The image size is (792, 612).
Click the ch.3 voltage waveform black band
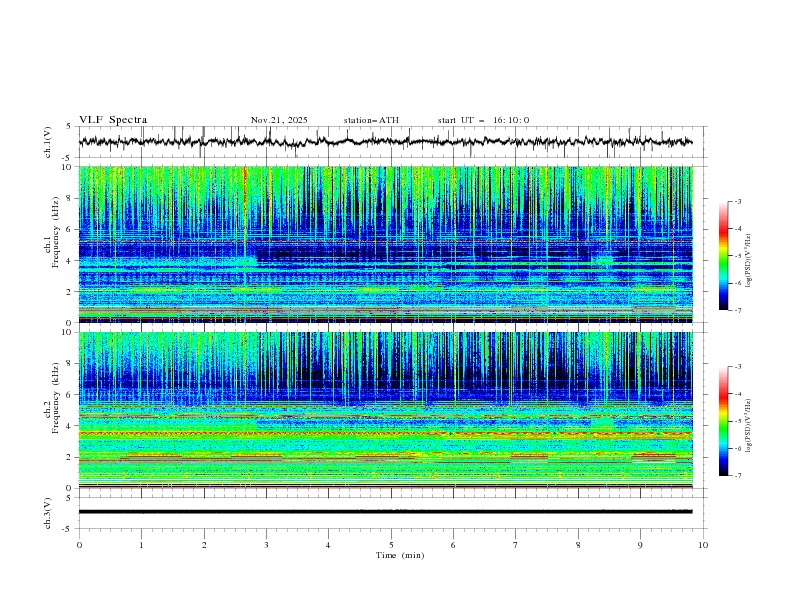[386, 512]
